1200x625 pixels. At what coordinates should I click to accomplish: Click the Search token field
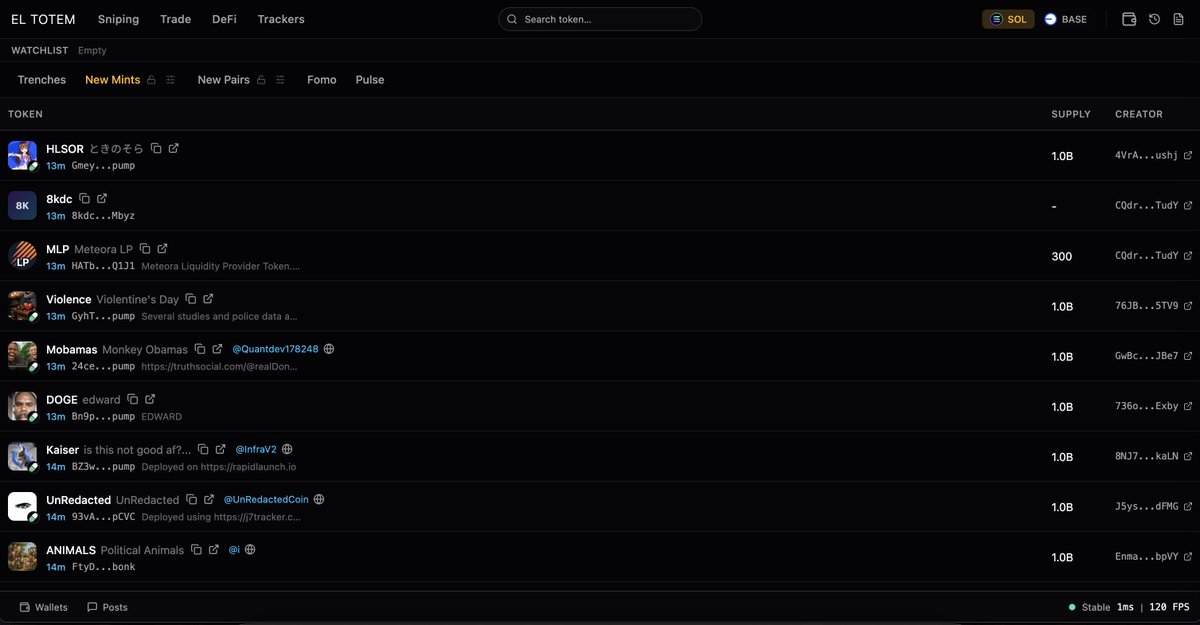point(600,19)
